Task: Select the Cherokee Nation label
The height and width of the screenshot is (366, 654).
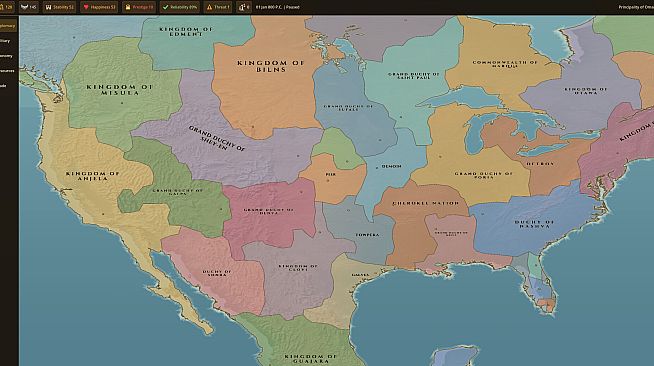Action: [x=425, y=203]
